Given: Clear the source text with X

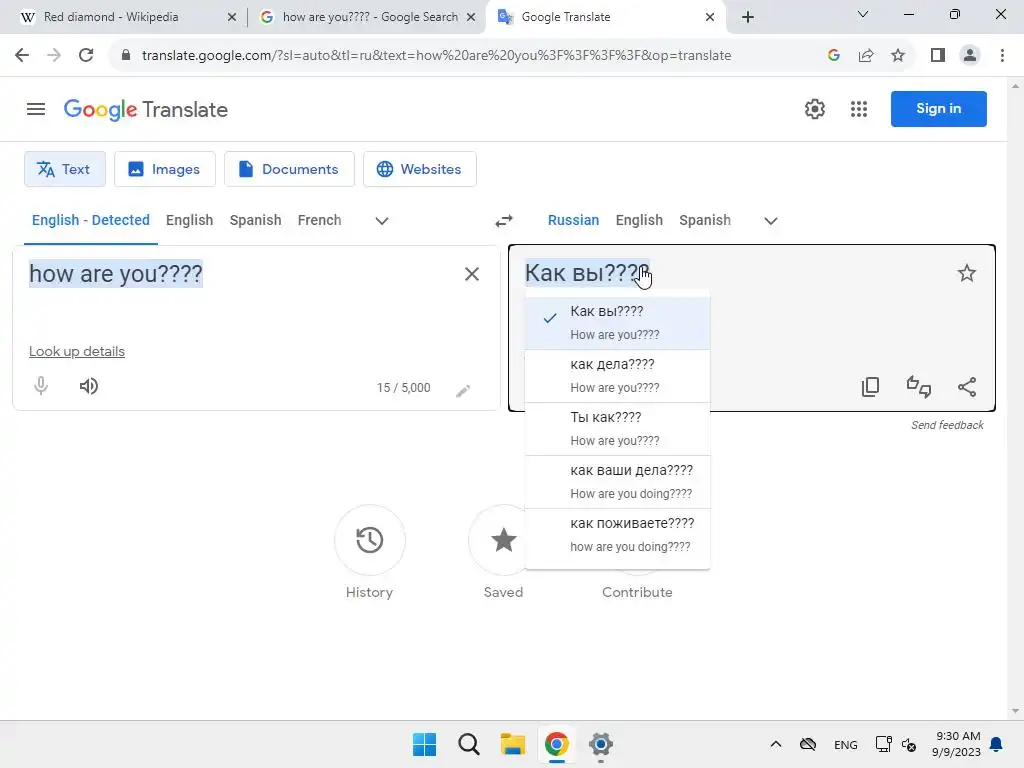Looking at the screenshot, I should coord(472,274).
